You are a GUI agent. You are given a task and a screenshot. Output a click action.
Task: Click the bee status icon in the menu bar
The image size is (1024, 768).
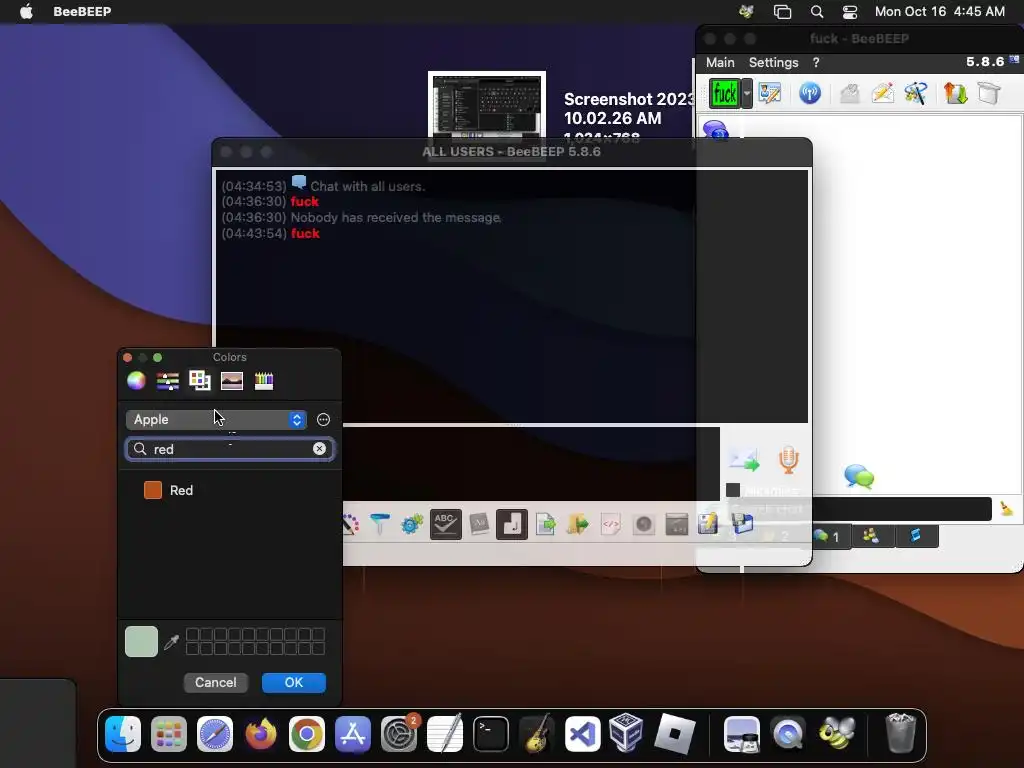tap(746, 11)
